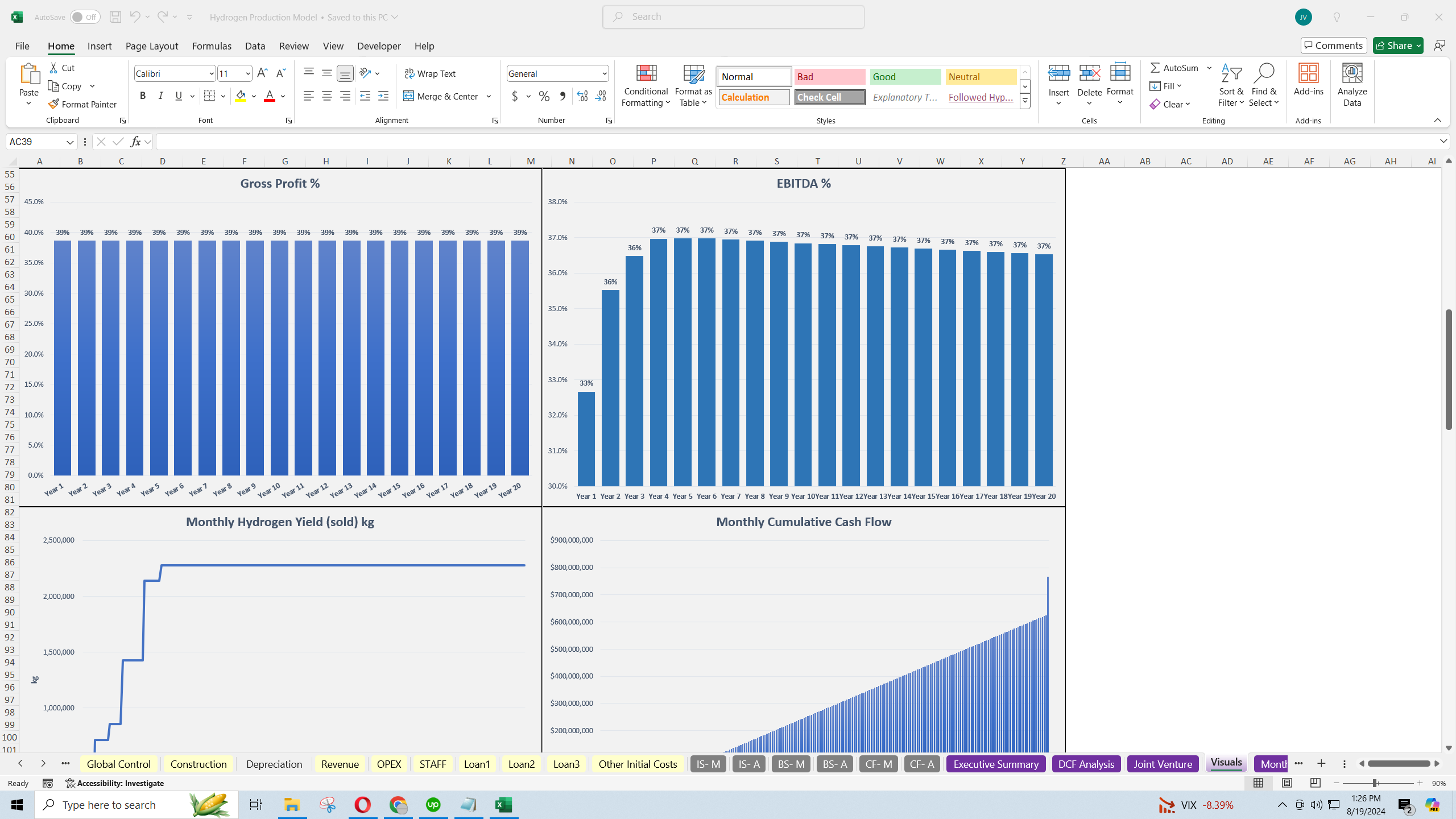Click the Save icon in title bar
Screen dimensions: 1456x819
tap(115, 17)
